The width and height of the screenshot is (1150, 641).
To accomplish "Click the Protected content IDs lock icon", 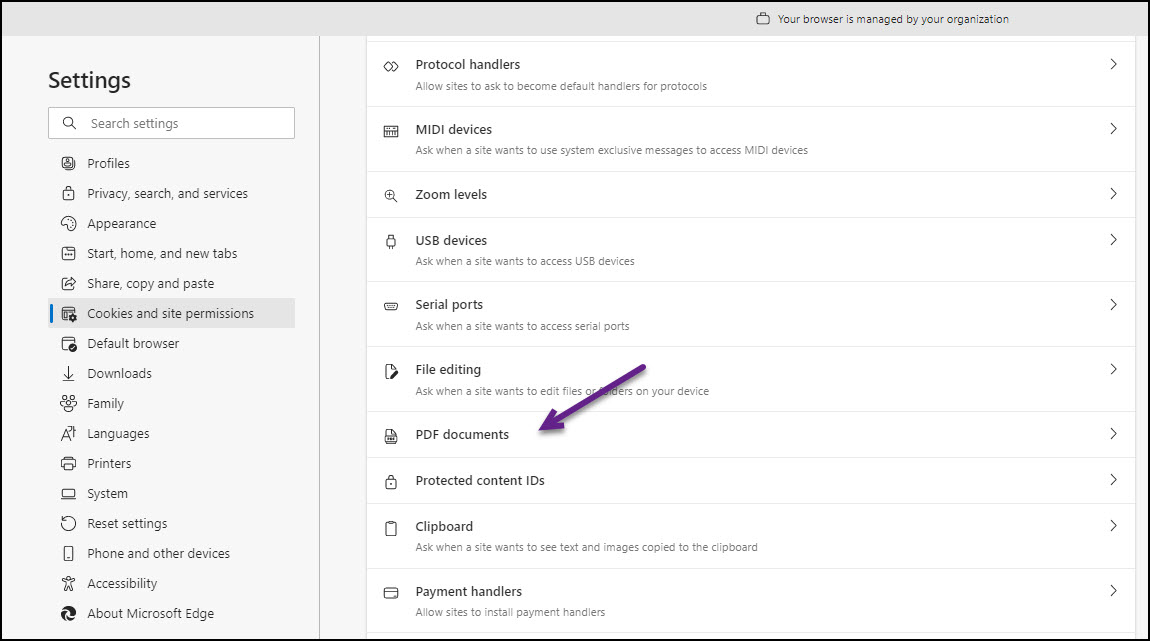I will 391,482.
